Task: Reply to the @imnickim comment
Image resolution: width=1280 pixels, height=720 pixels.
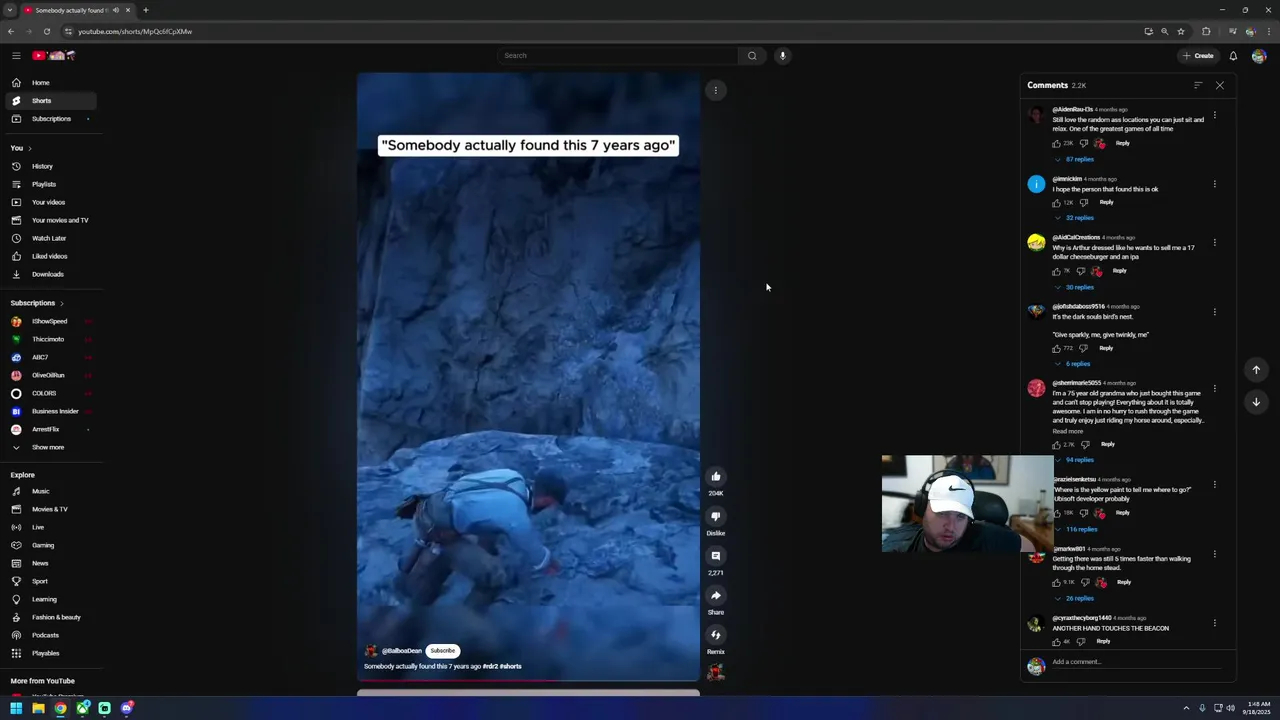Action: tap(1106, 202)
